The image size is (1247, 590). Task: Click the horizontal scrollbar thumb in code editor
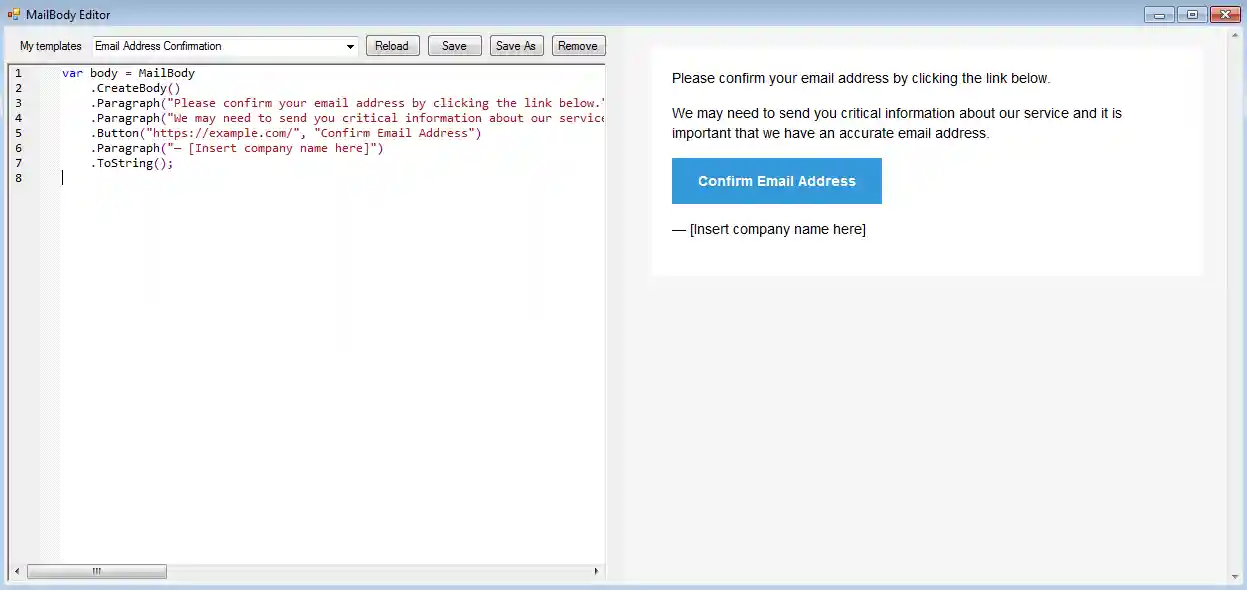click(97, 572)
